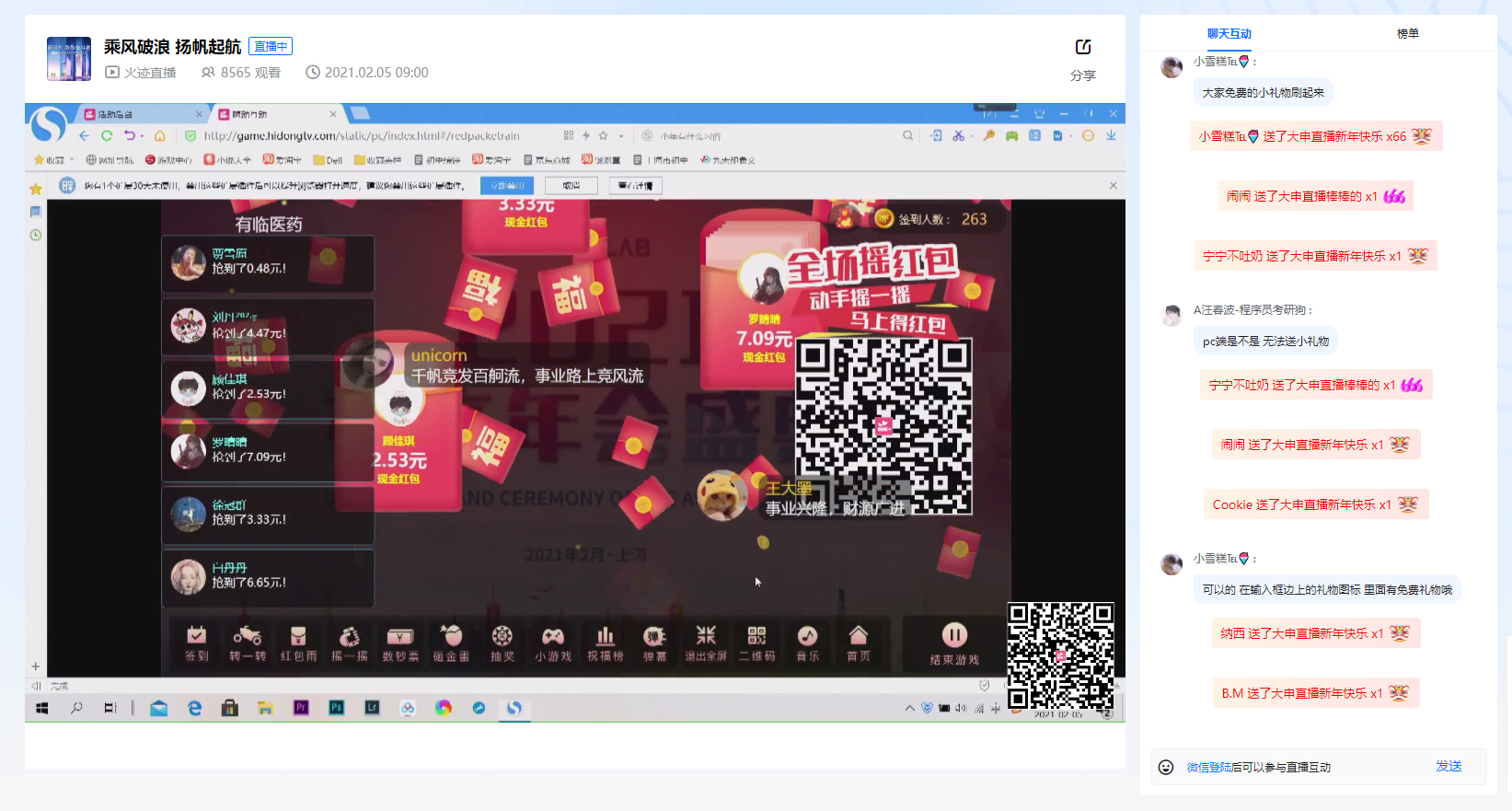Click the blue download arrow icon in browser
Screen dimensions: 1512x811
point(1111,135)
